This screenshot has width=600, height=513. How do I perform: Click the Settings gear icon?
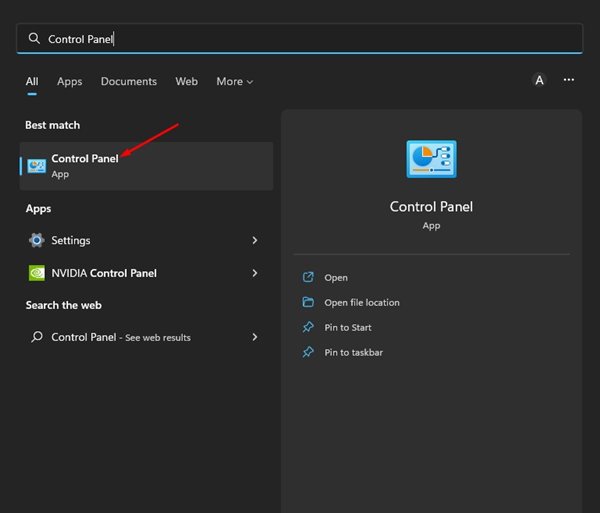click(37, 240)
